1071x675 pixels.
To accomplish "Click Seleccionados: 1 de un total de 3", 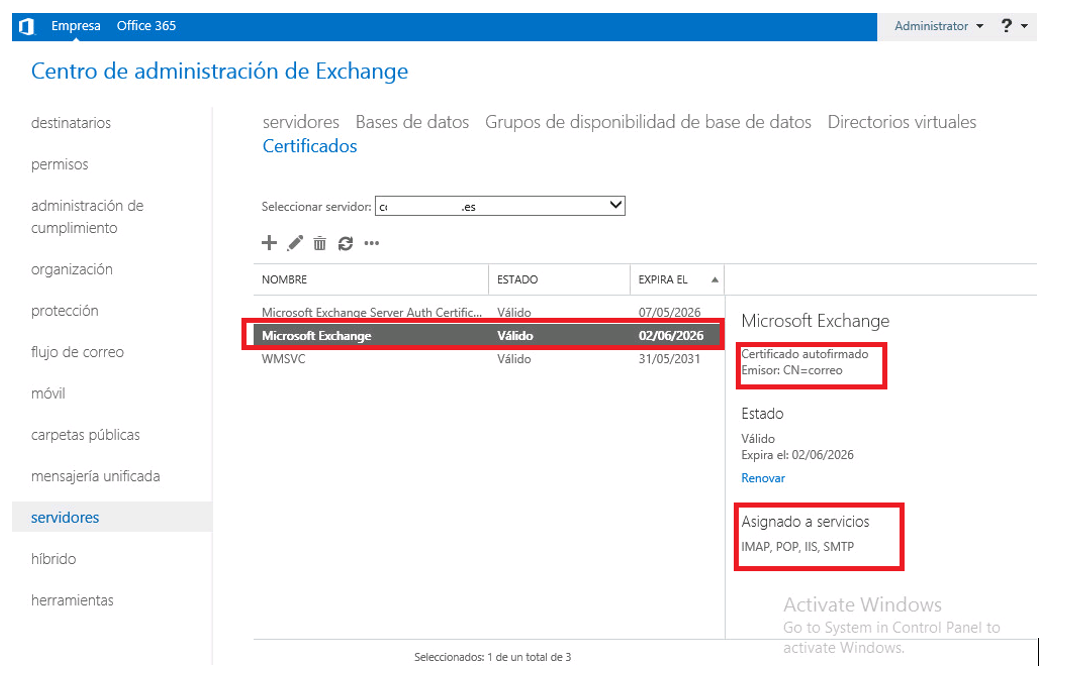I will click(x=492, y=657).
